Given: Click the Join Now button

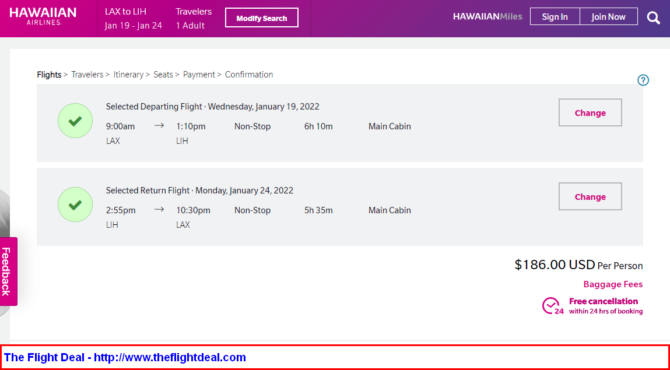Looking at the screenshot, I should coord(608,17).
